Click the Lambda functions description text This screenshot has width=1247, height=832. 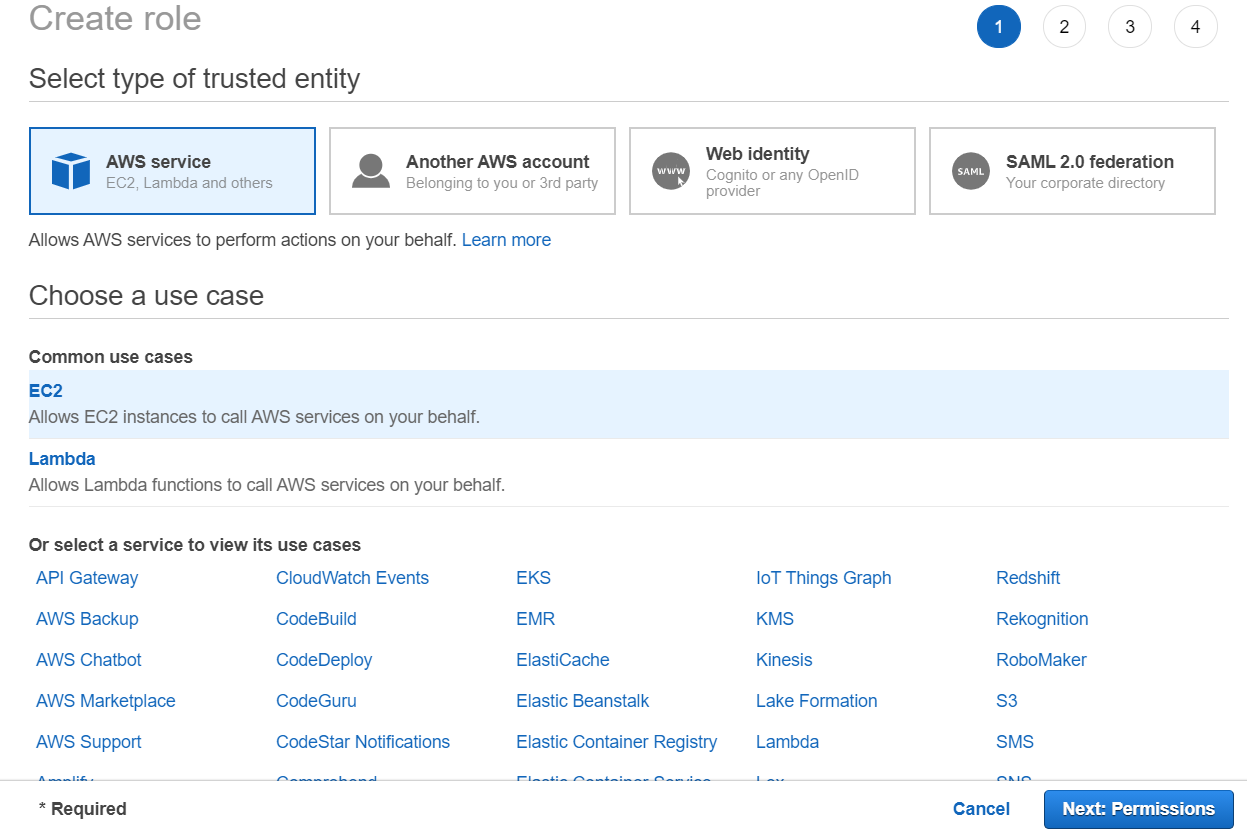click(x=267, y=485)
